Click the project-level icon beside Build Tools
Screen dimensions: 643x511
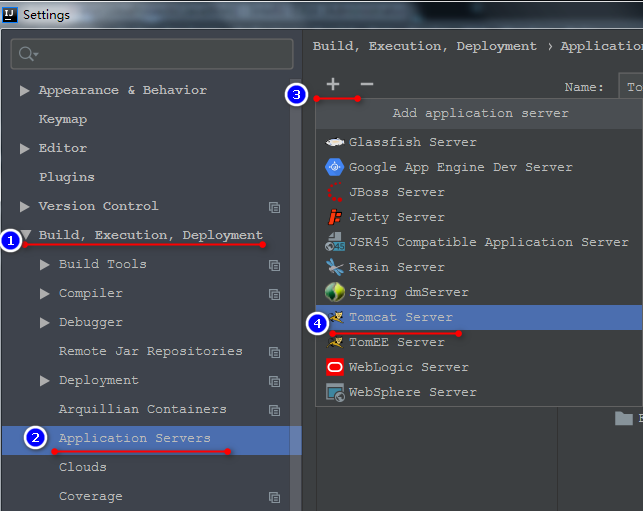pos(274,265)
